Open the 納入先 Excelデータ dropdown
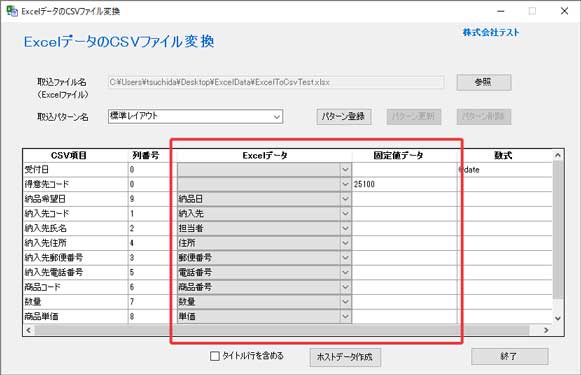This screenshot has width=581, height=375. pyautogui.click(x=345, y=213)
